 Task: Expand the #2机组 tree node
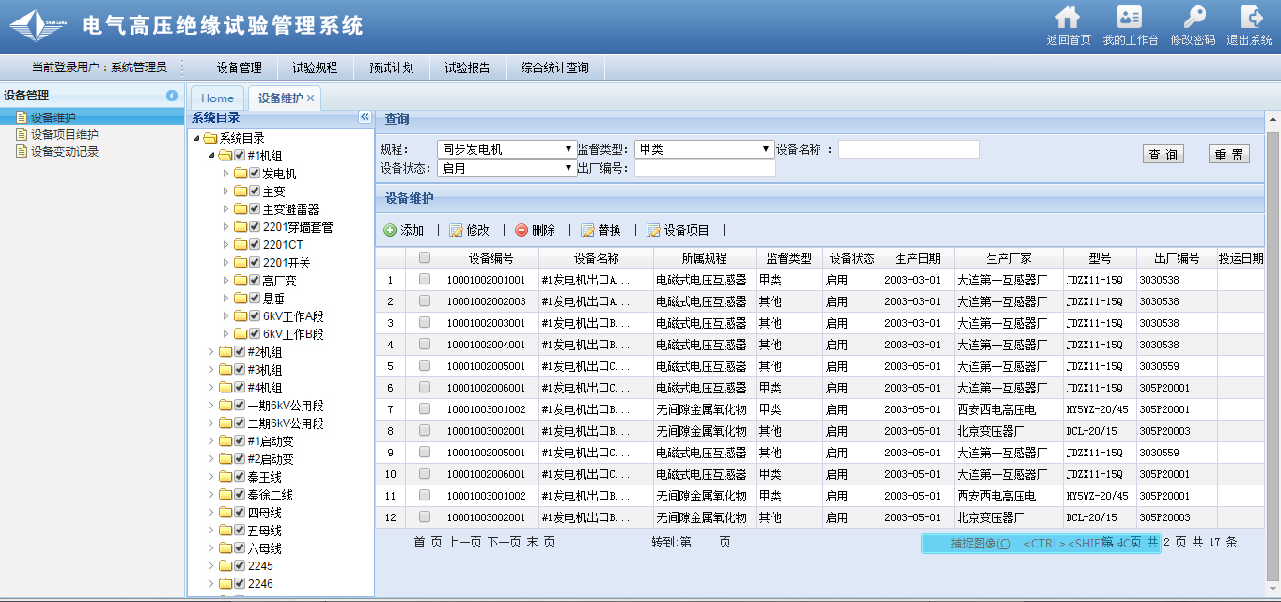click(211, 352)
